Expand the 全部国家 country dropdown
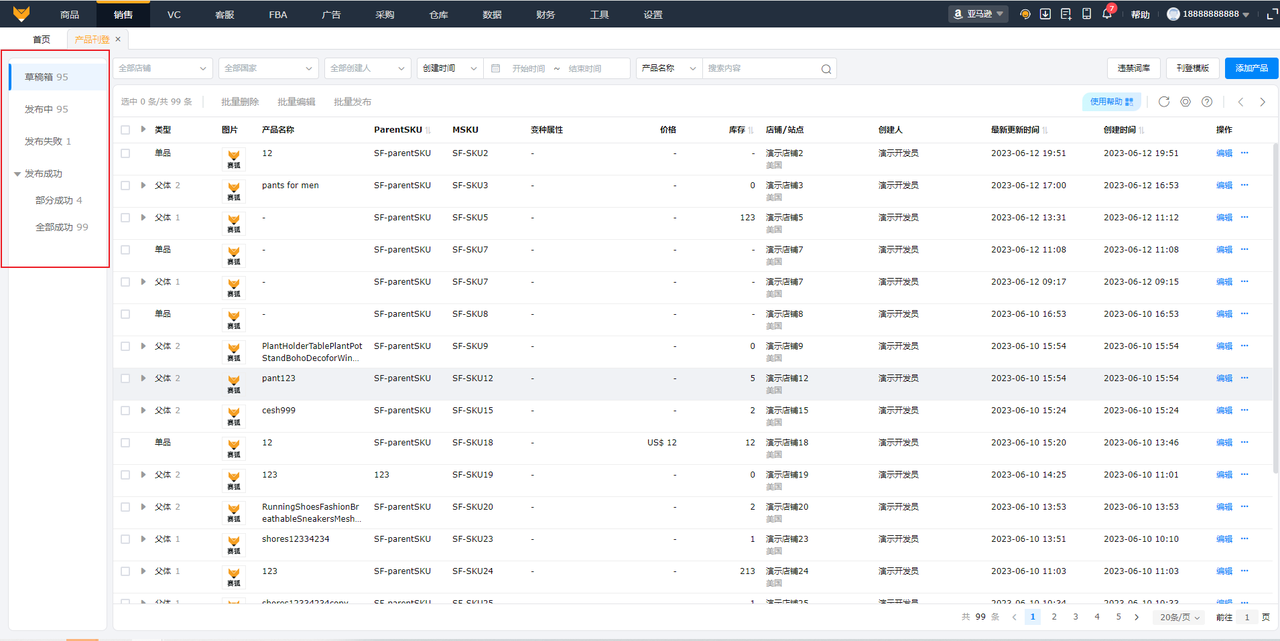1280x641 pixels. [269, 68]
